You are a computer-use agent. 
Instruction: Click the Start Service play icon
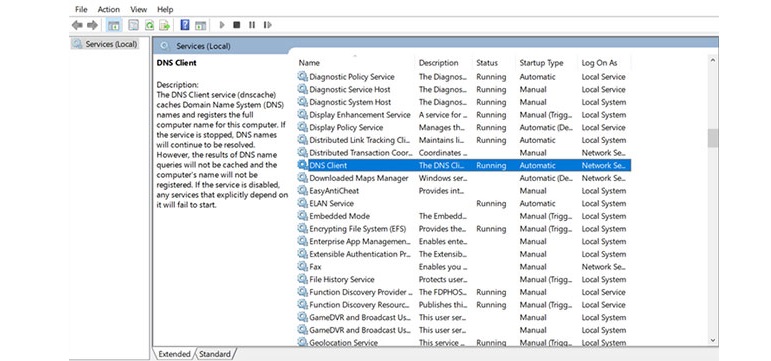point(222,25)
